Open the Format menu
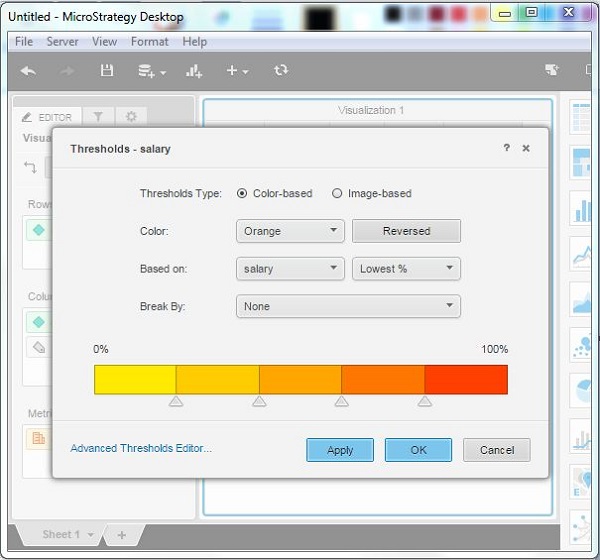Screen dimensions: 600x560 149,42
